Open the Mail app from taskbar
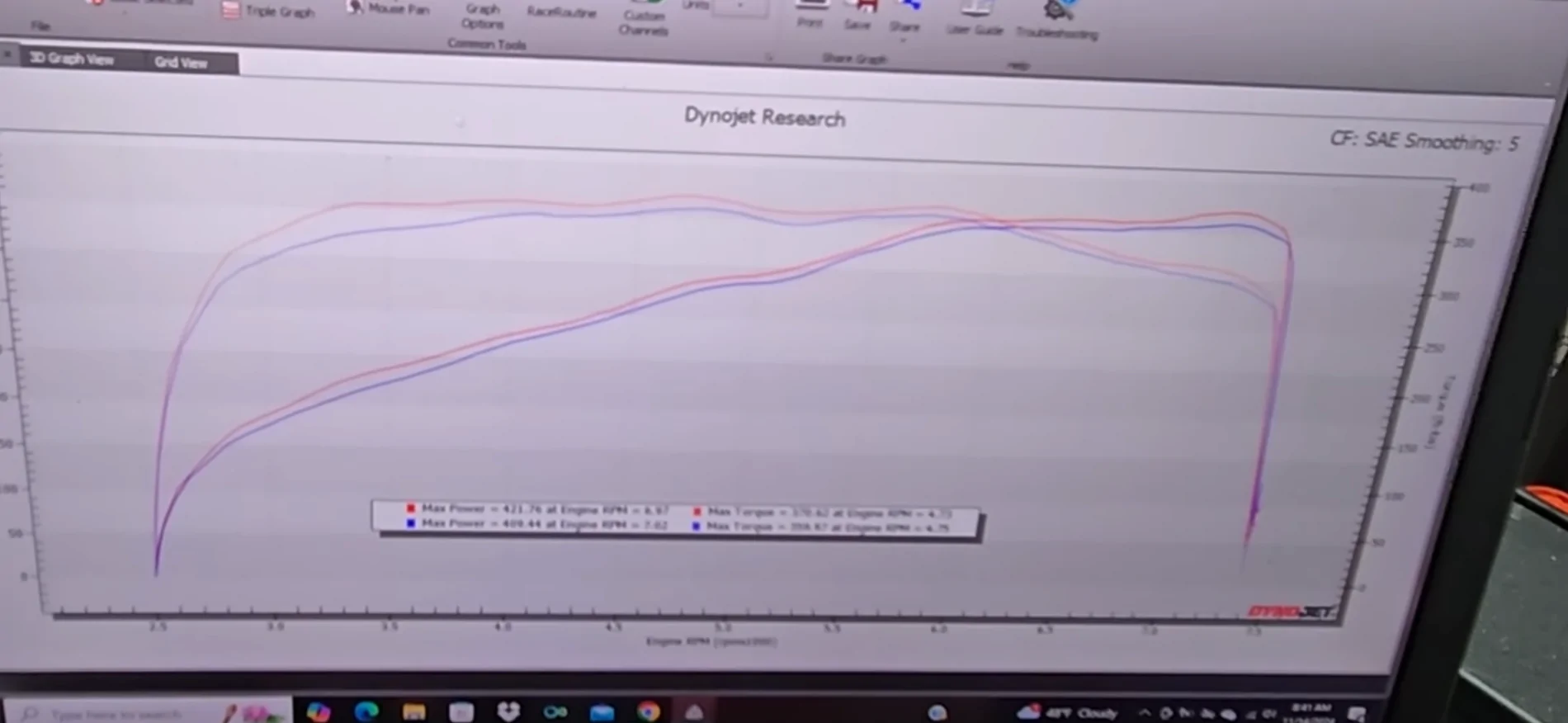This screenshot has width=1568, height=723. (x=602, y=711)
